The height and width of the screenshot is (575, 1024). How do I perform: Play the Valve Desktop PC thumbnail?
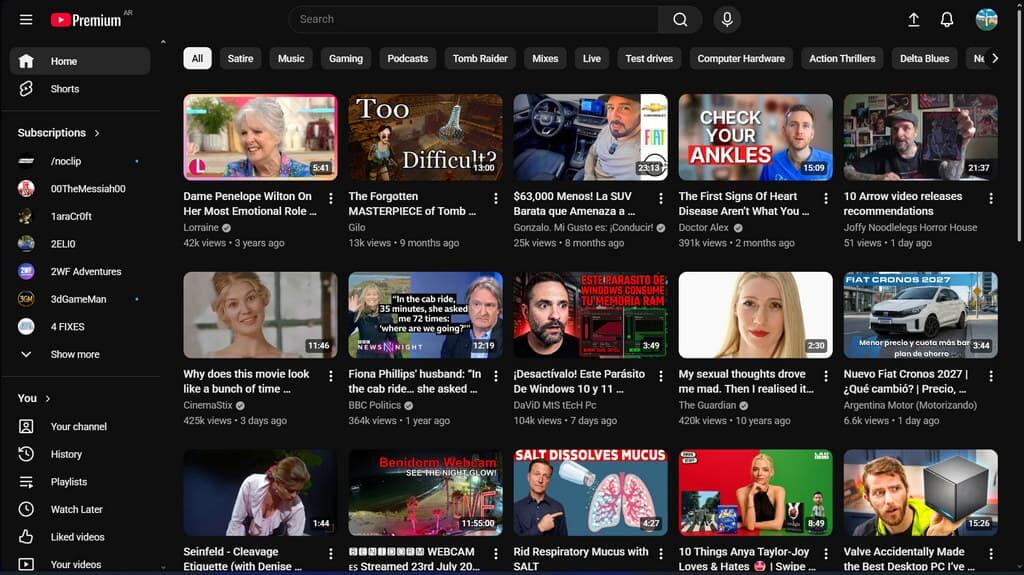[x=920, y=493]
